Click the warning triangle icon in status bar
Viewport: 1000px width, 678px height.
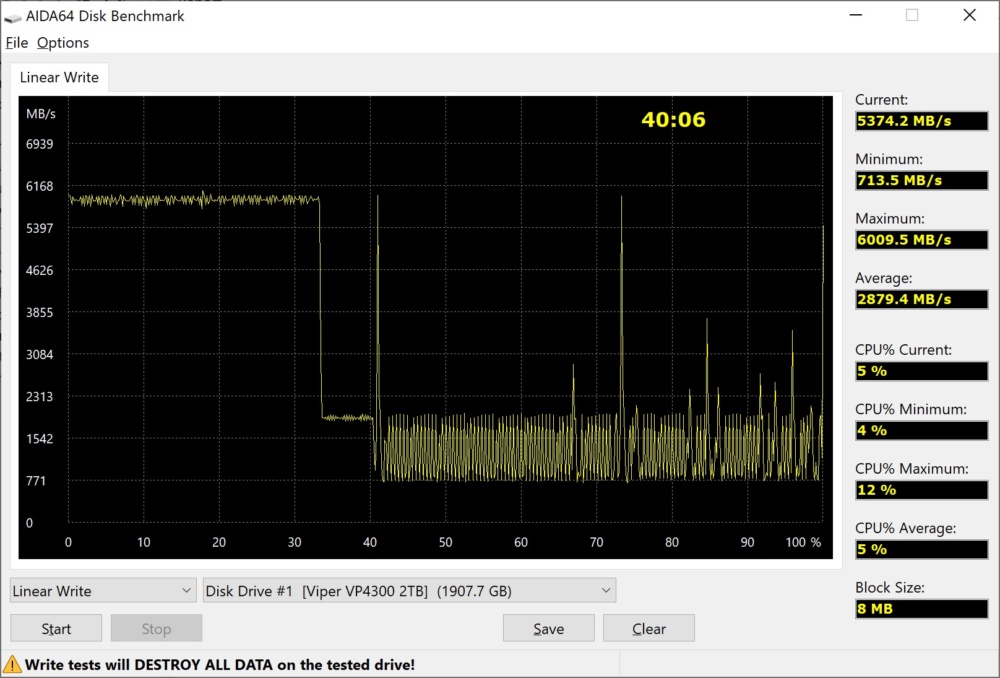12,665
